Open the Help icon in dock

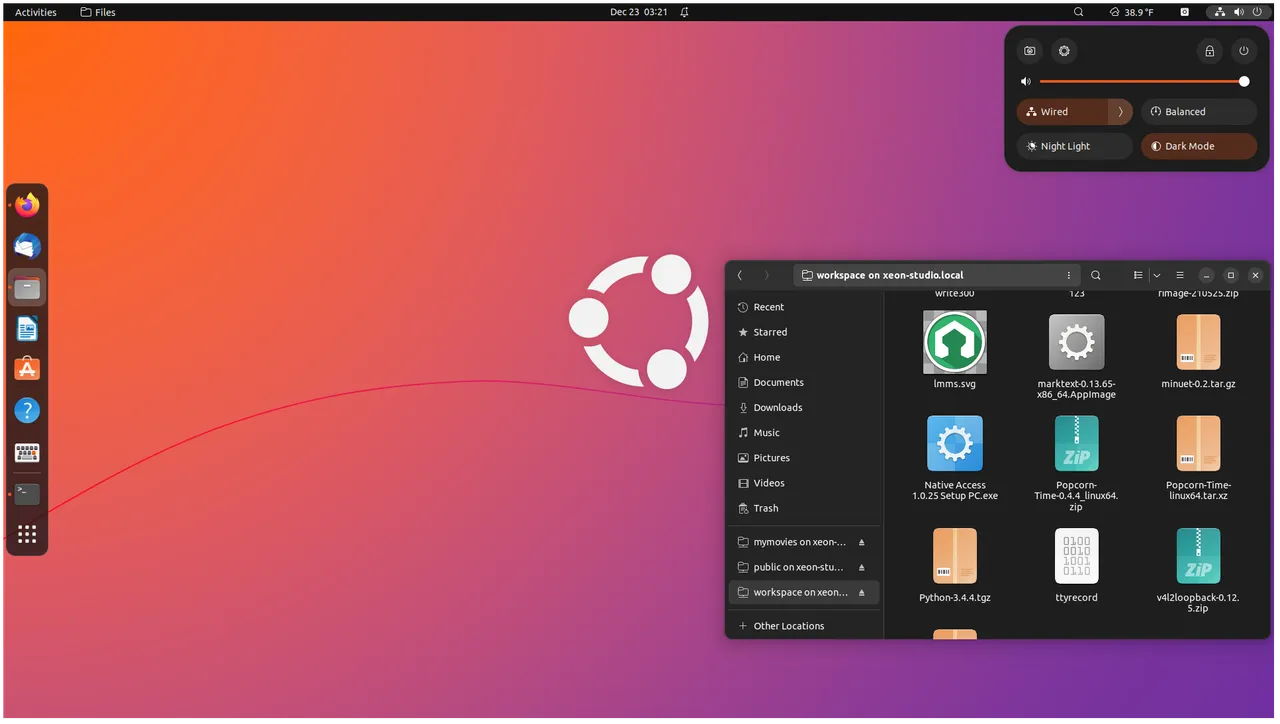pyautogui.click(x=27, y=410)
